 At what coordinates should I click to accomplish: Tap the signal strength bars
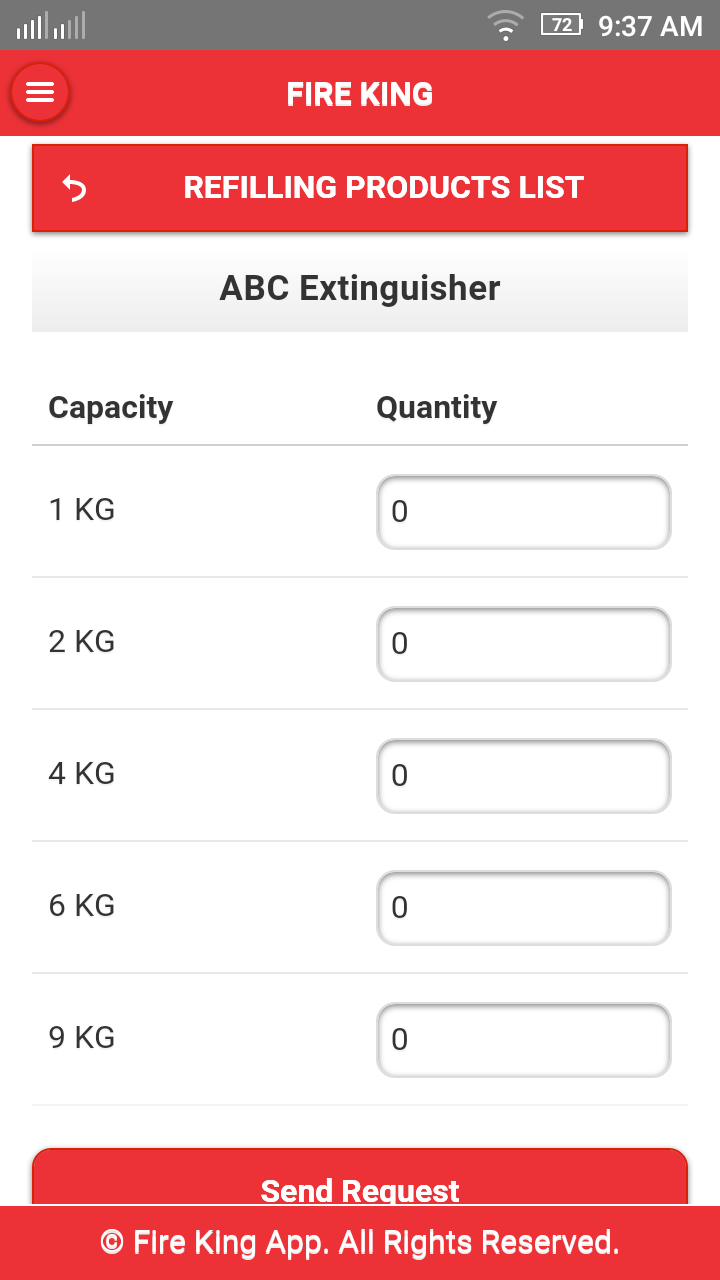[x=51, y=25]
